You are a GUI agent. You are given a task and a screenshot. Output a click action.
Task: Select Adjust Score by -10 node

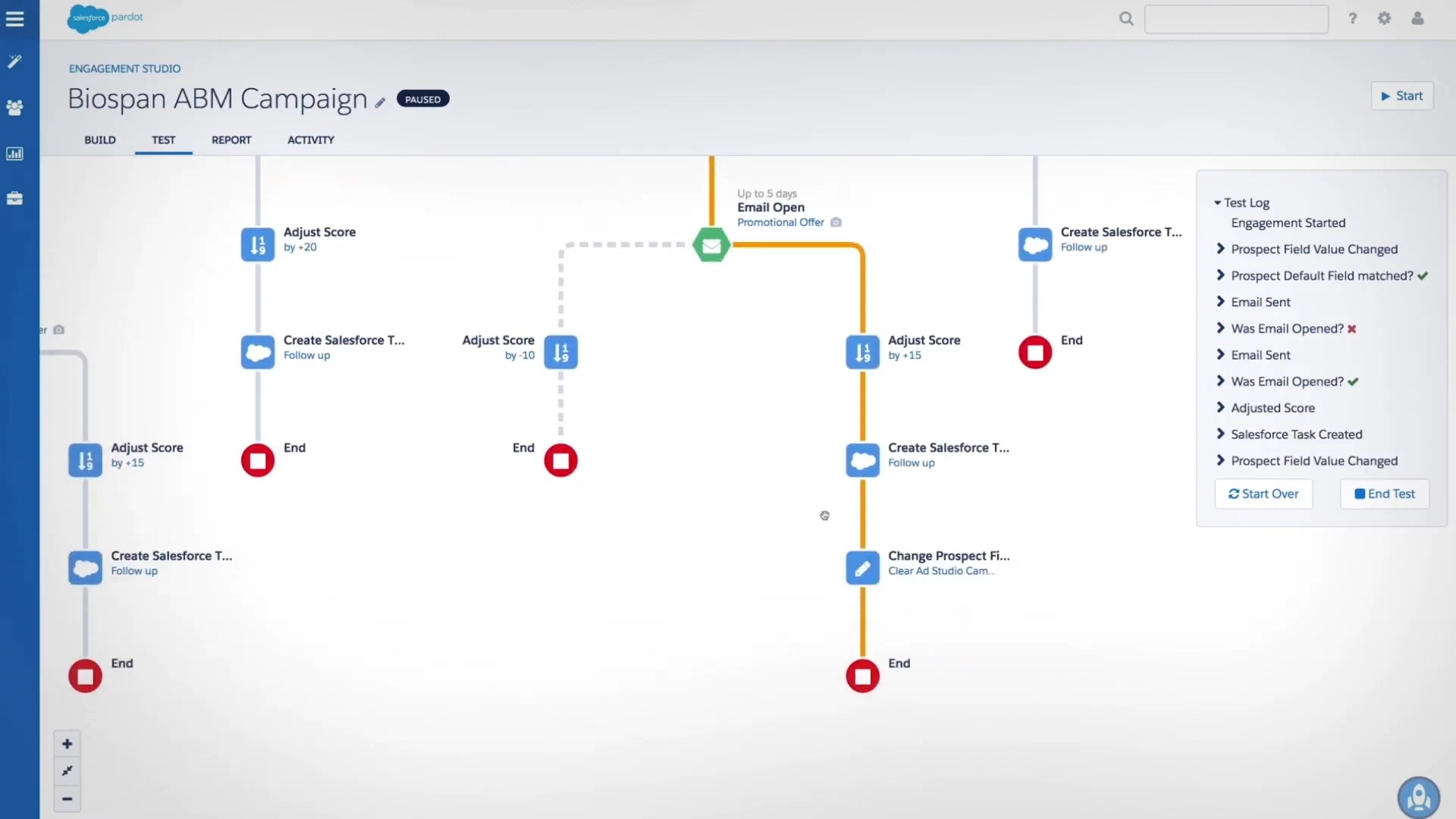(x=561, y=353)
